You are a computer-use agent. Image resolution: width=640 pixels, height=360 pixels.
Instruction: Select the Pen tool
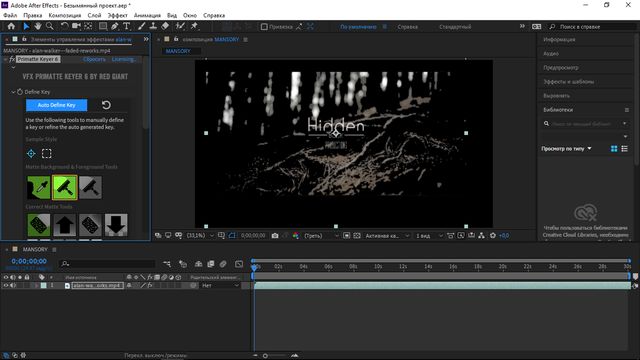click(x=115, y=26)
